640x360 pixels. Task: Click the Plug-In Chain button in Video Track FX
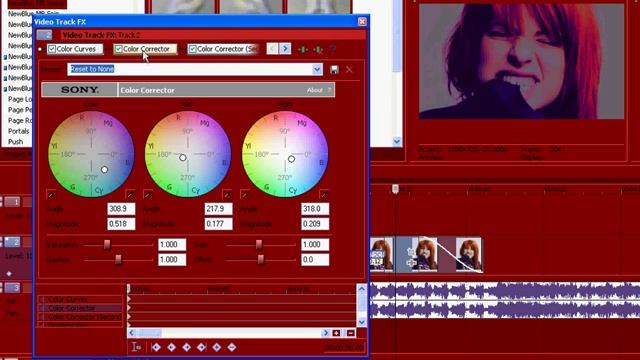(303, 49)
